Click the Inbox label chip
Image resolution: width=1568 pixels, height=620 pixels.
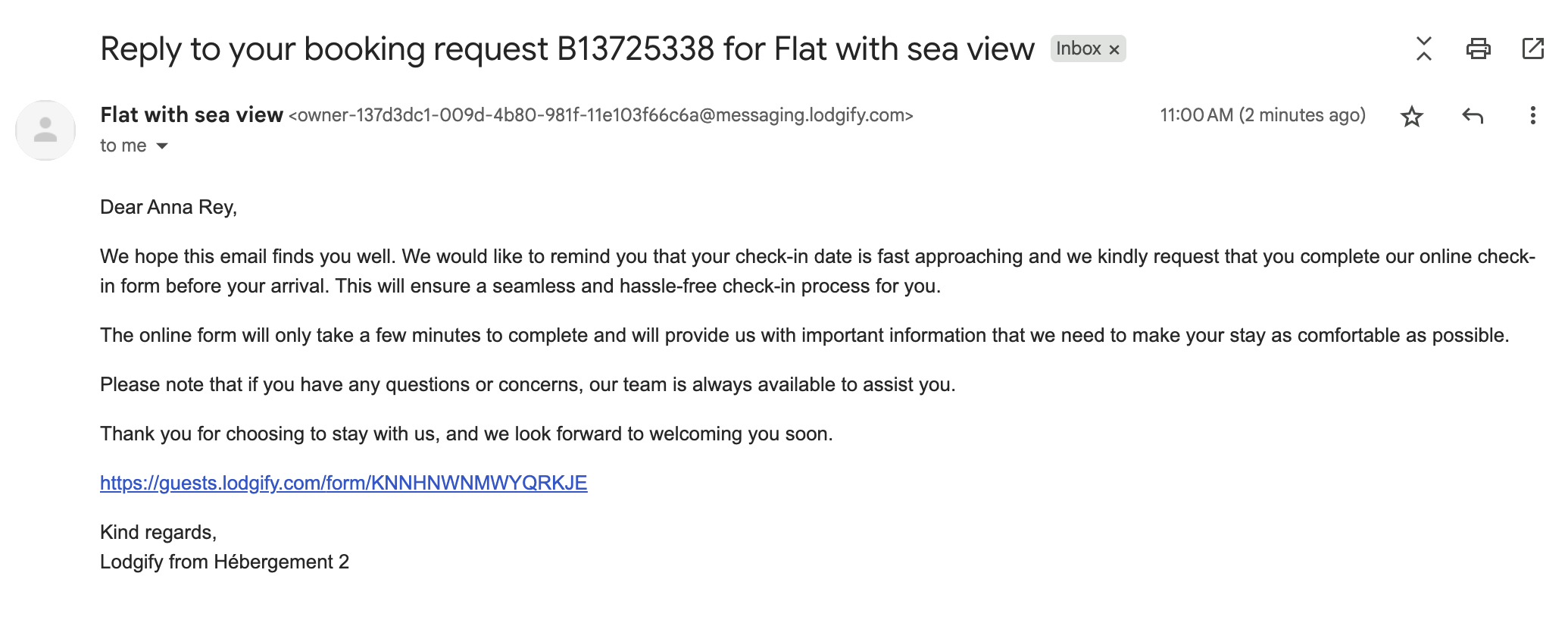click(1078, 49)
